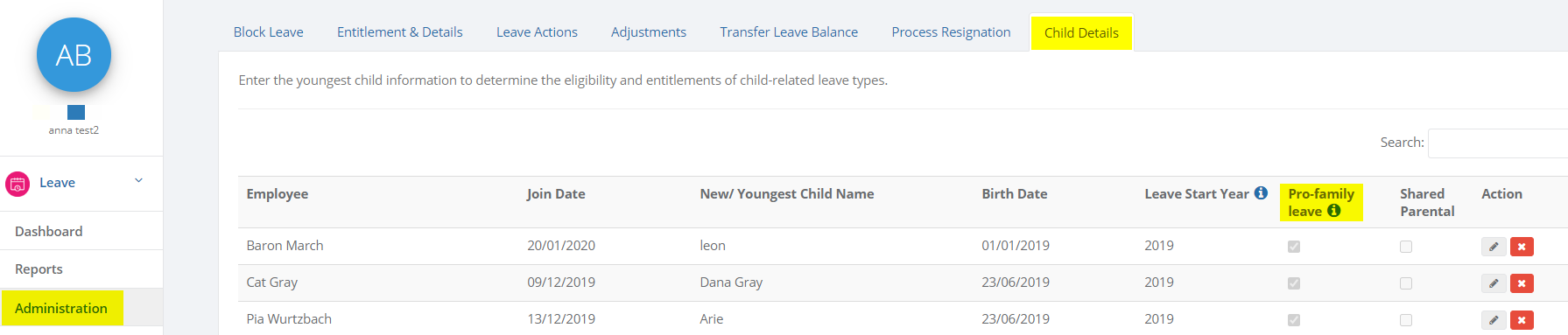Viewport: 1568px width, 335px height.
Task: Edit Pia Wurtzbach's child details
Action: (1494, 320)
